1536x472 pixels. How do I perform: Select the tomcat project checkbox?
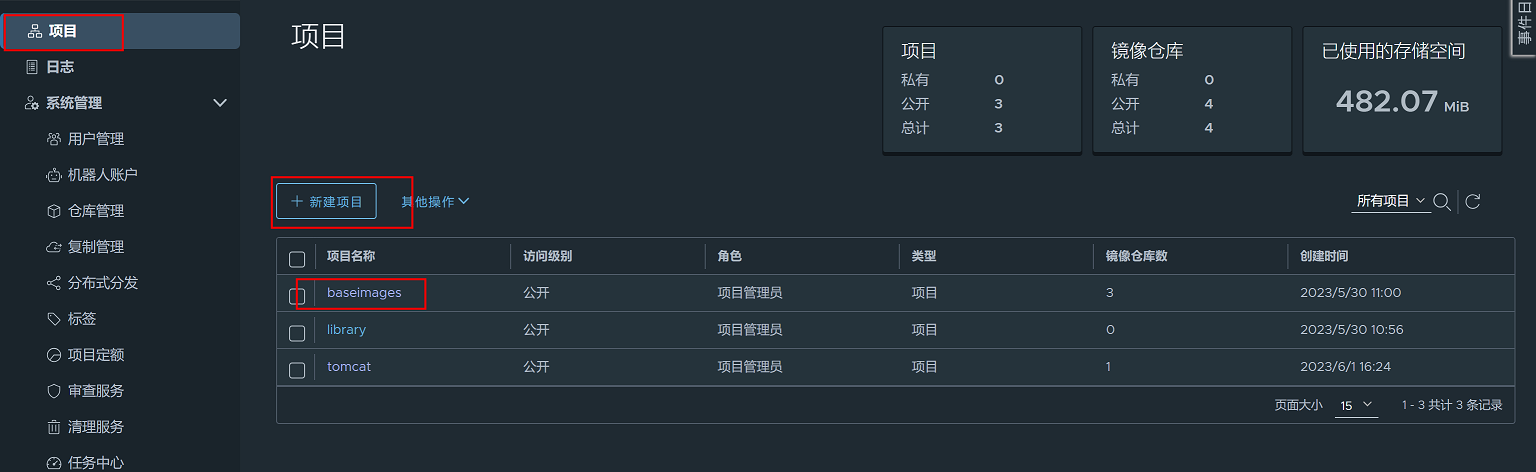(297, 370)
